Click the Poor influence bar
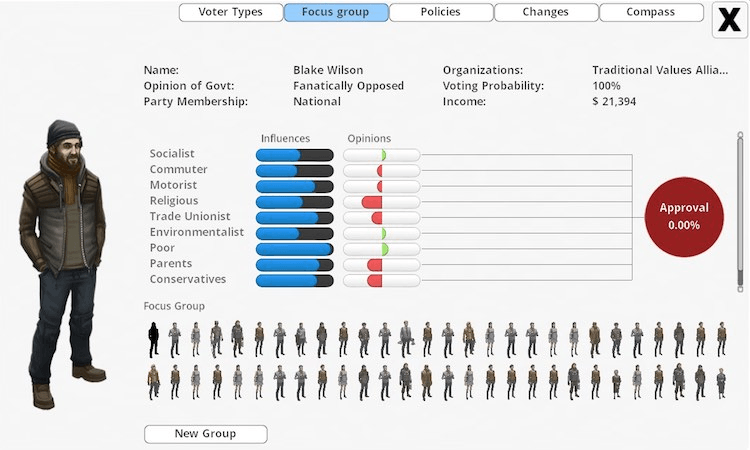The height and width of the screenshot is (450, 750). 294,249
